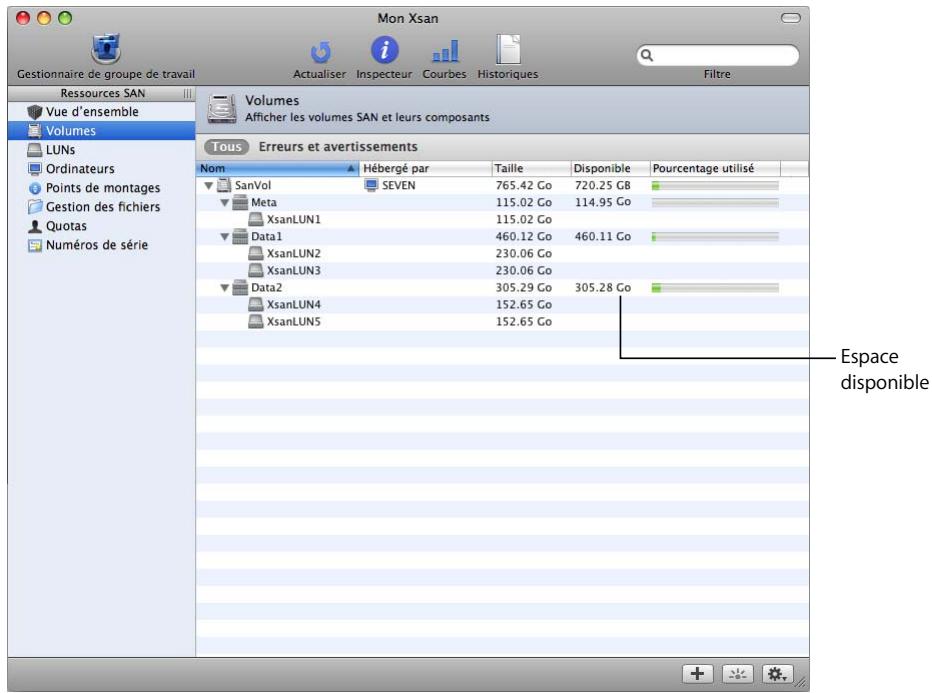Image resolution: width=932 pixels, height=693 pixels.
Task: Click the SEVEN computer icon
Action: pos(371,185)
